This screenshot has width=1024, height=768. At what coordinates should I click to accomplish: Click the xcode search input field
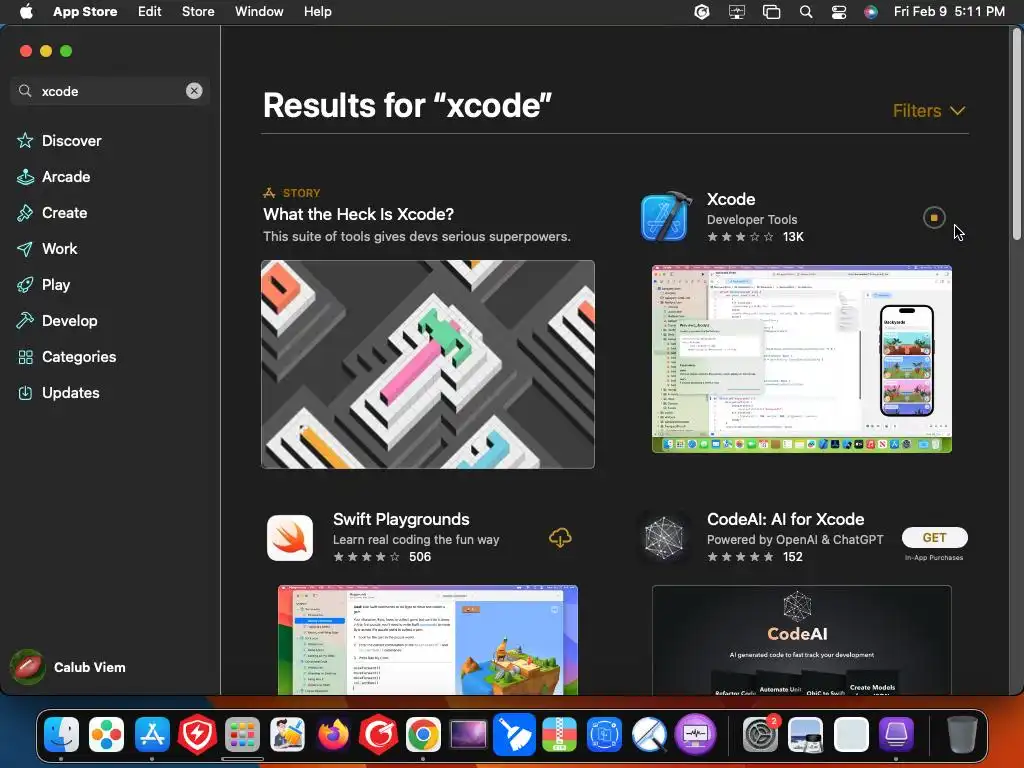[x=110, y=91]
